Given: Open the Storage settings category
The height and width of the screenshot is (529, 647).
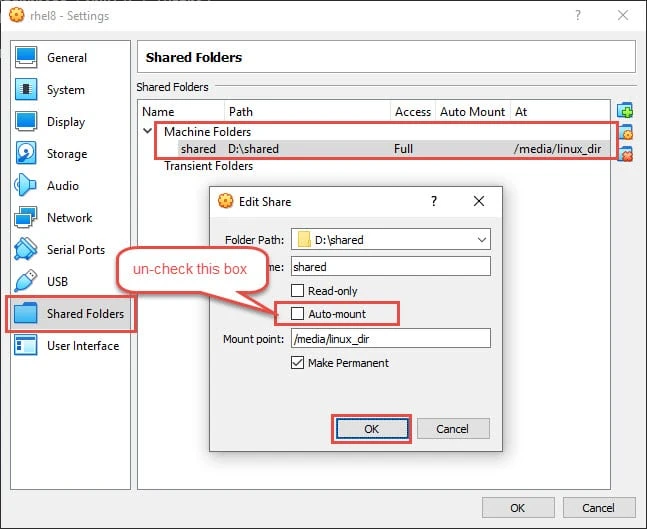Looking at the screenshot, I should click(x=70, y=154).
